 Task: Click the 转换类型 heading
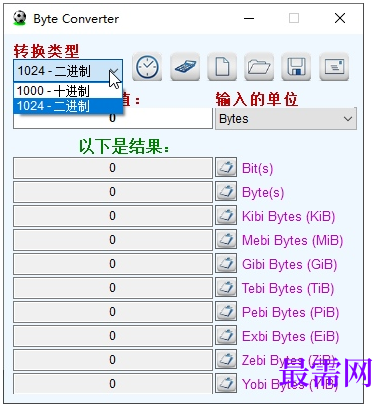(46, 51)
